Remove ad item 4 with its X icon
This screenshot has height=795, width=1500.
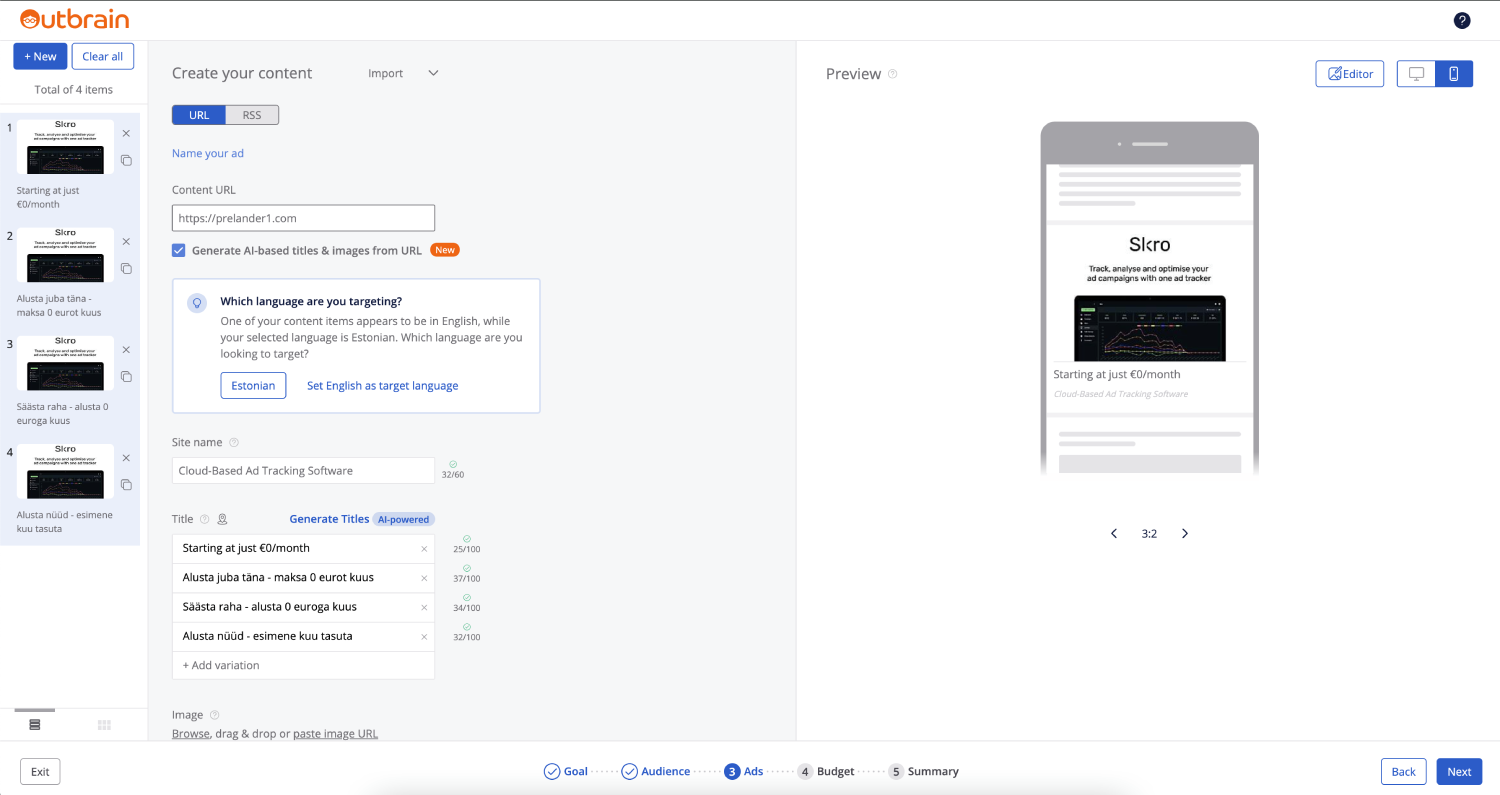(126, 457)
